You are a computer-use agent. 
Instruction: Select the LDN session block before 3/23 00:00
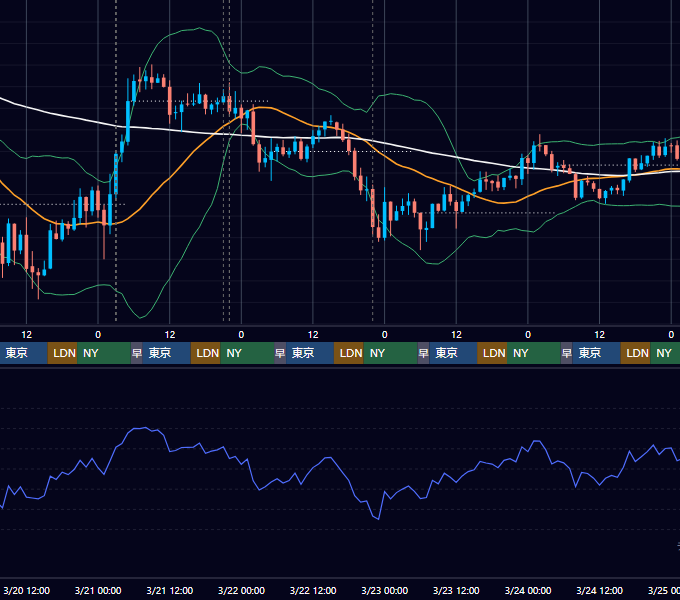pyautogui.click(x=349, y=353)
